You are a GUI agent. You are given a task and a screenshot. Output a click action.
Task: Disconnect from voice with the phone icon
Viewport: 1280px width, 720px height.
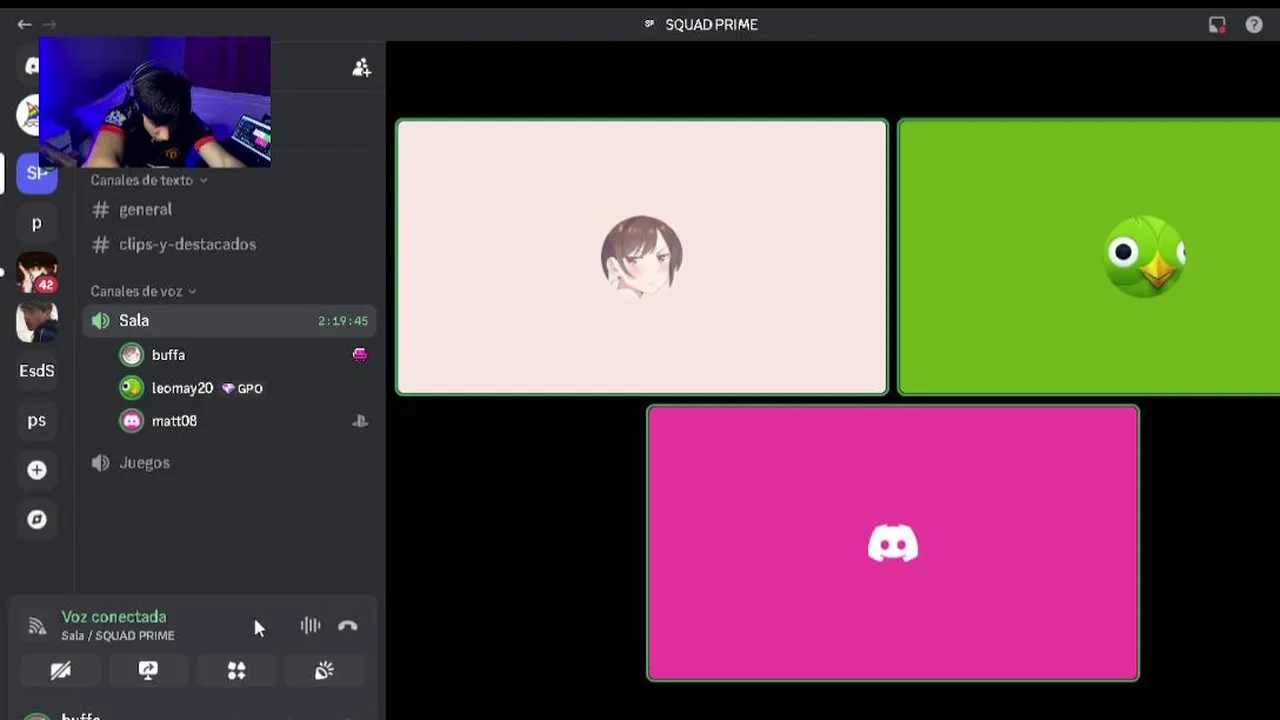pos(348,626)
